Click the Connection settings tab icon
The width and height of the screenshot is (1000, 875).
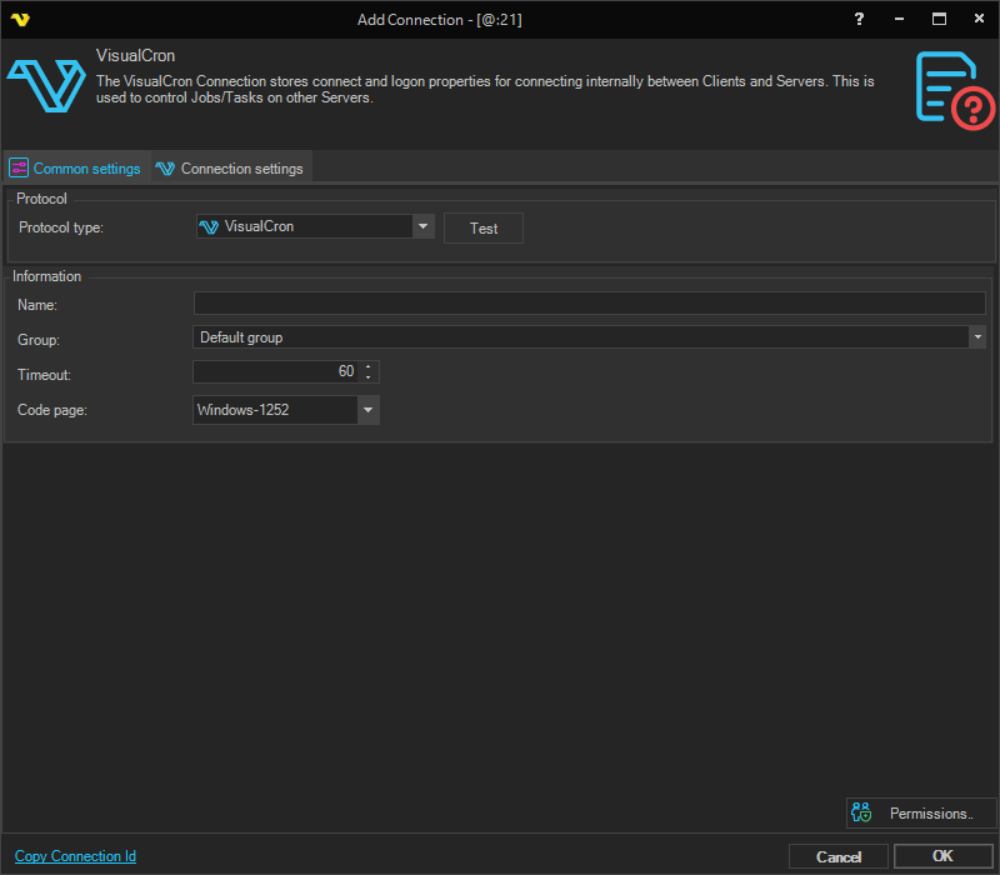pos(165,168)
